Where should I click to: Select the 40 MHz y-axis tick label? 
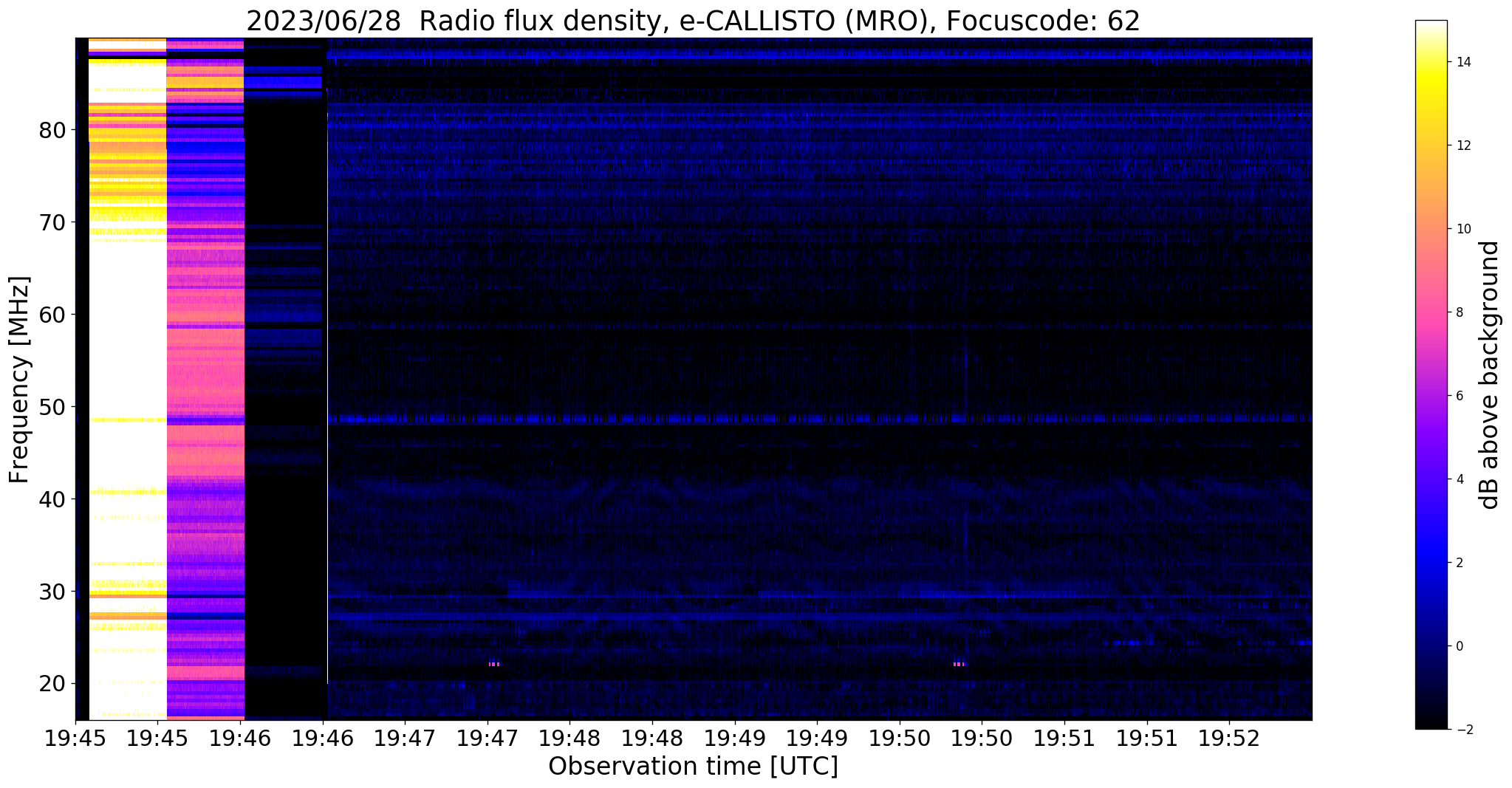pos(52,500)
